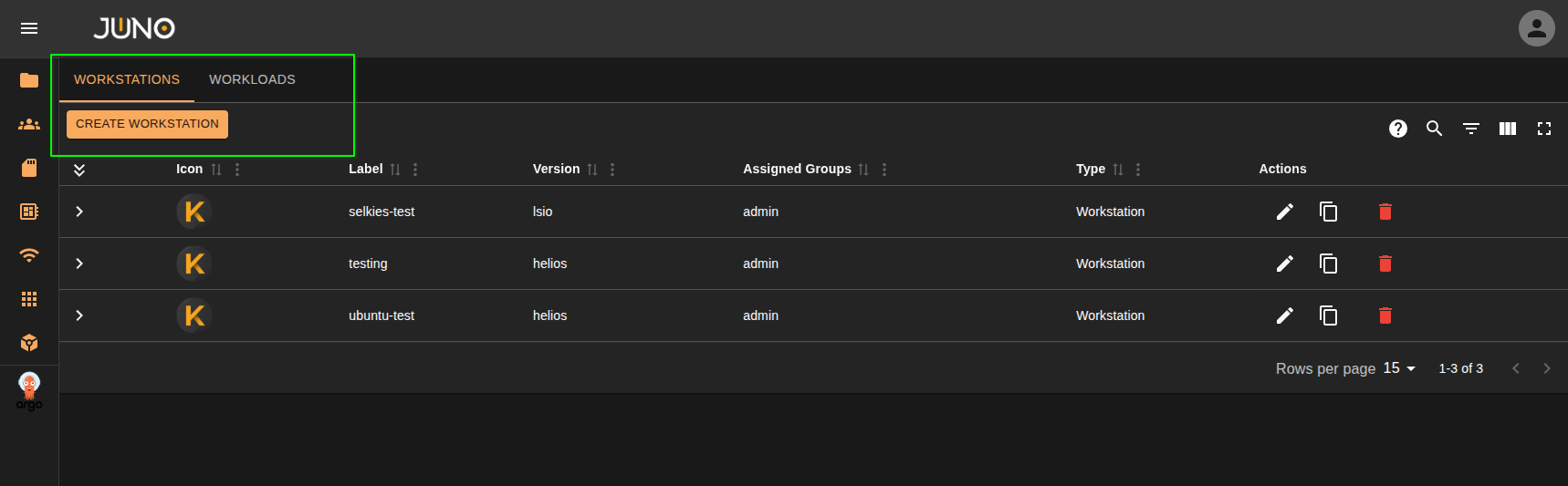Image resolution: width=1568 pixels, height=486 pixels.
Task: Click the Create Workstation button
Action: click(x=147, y=124)
